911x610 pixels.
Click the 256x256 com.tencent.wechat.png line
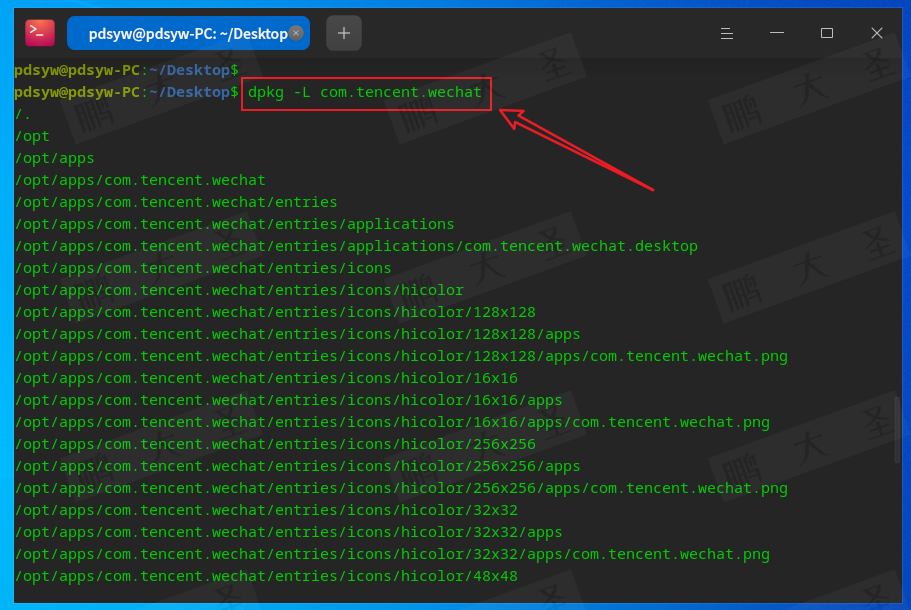pyautogui.click(x=401, y=489)
